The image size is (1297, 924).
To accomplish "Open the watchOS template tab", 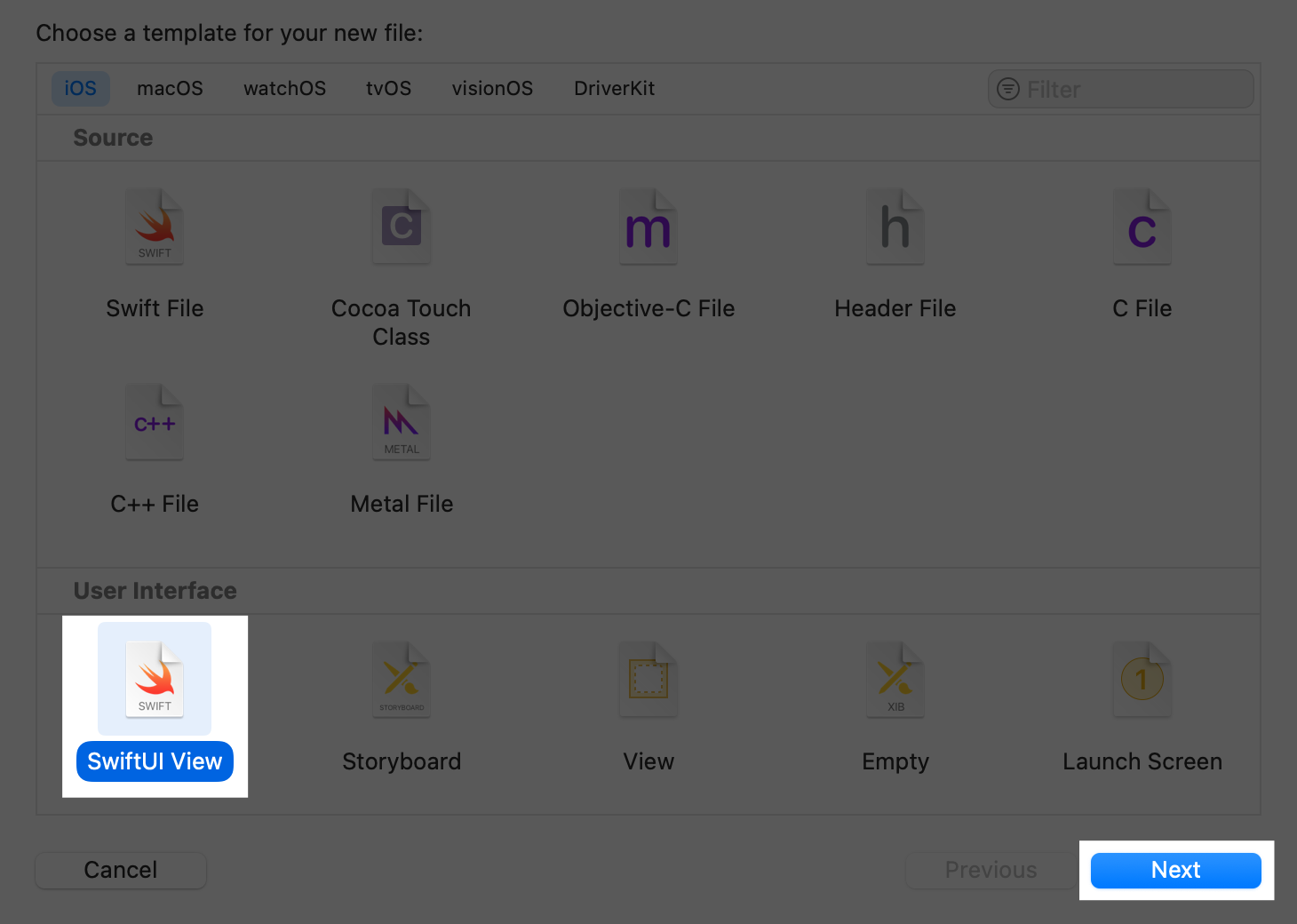I will 284,88.
